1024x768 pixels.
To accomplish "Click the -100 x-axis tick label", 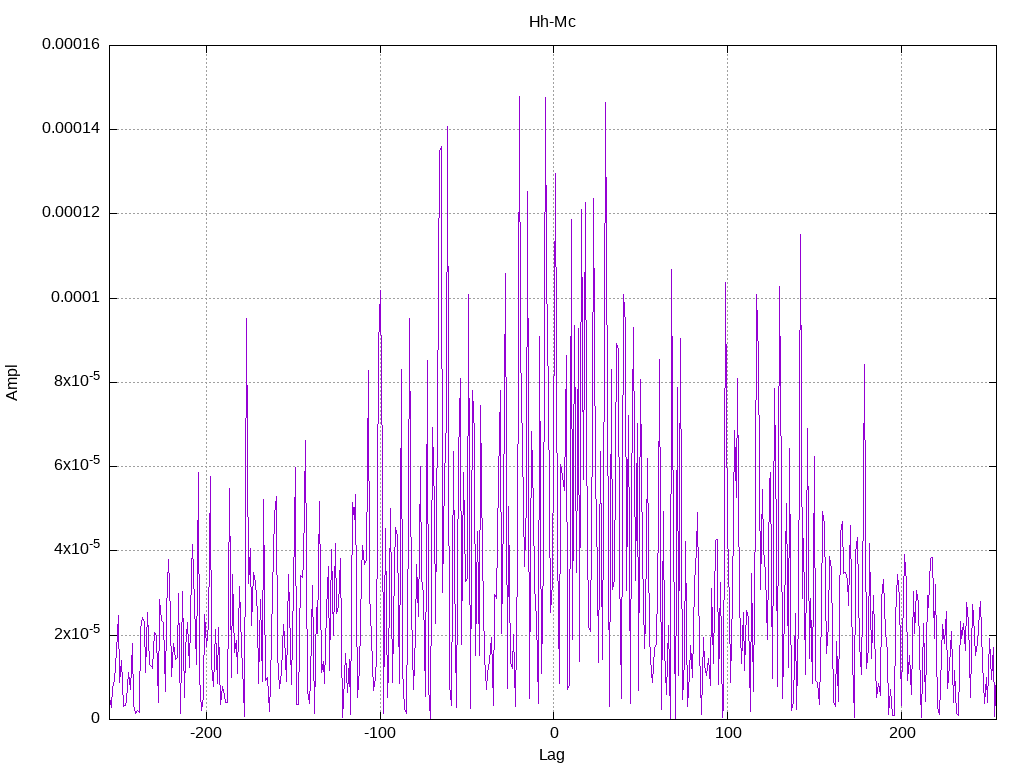I will click(x=379, y=733).
